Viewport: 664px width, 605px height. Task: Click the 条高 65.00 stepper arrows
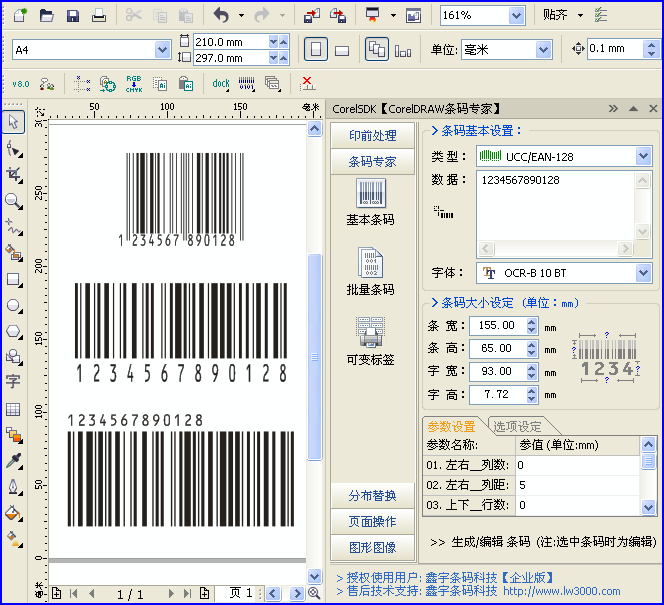click(x=532, y=348)
